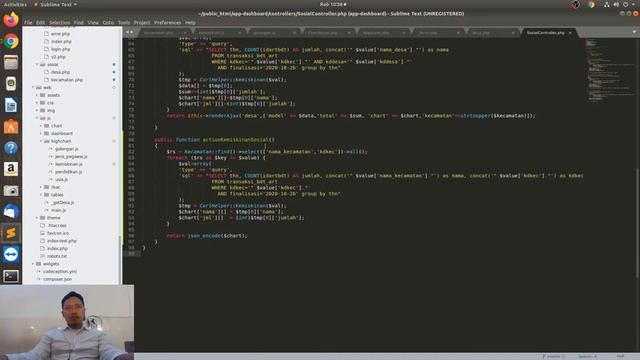Click the Chrome icon in the top-right tray
The height and width of the screenshot is (360, 640).
[x=591, y=4]
